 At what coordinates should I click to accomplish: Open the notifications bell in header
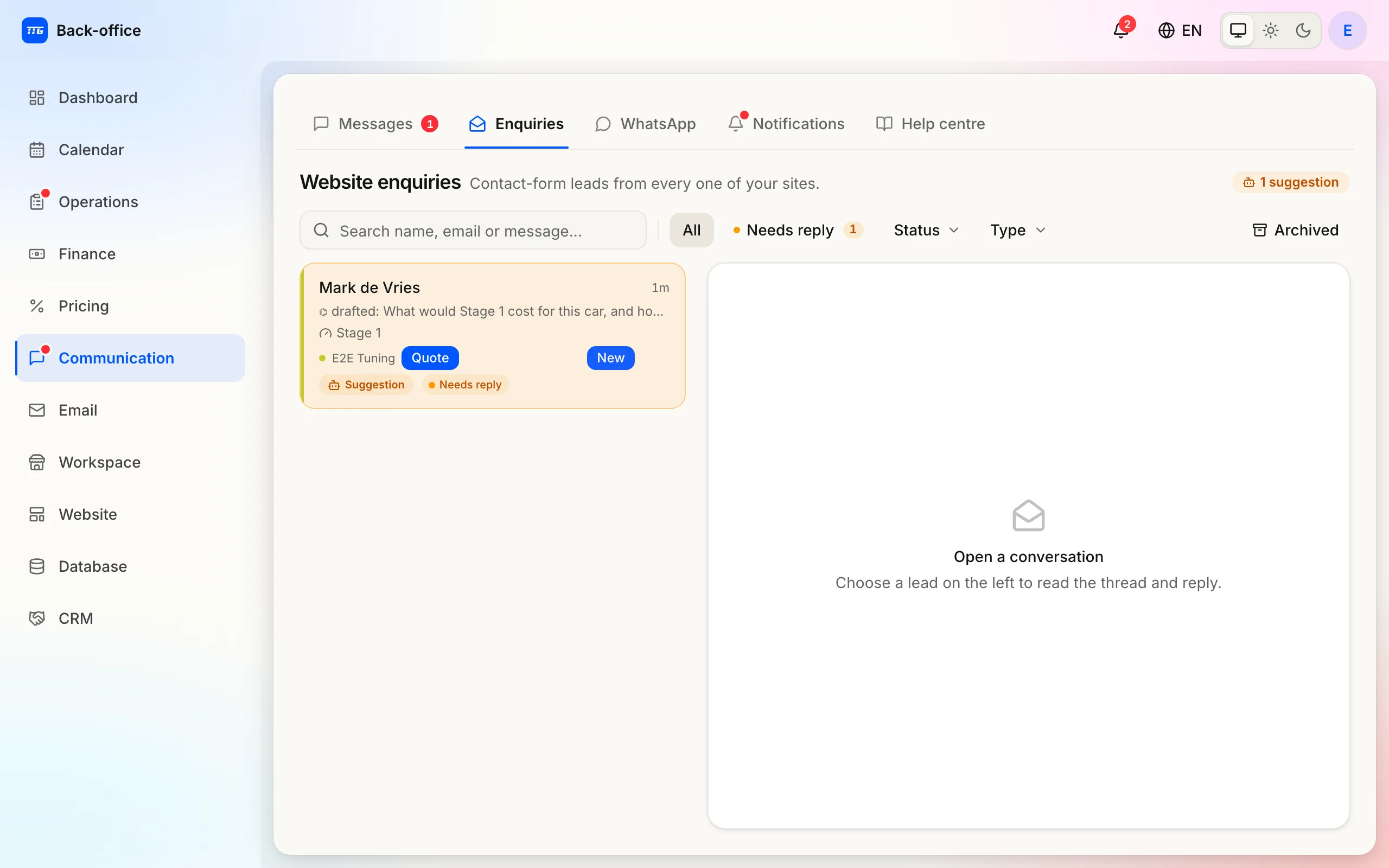coord(1121,30)
